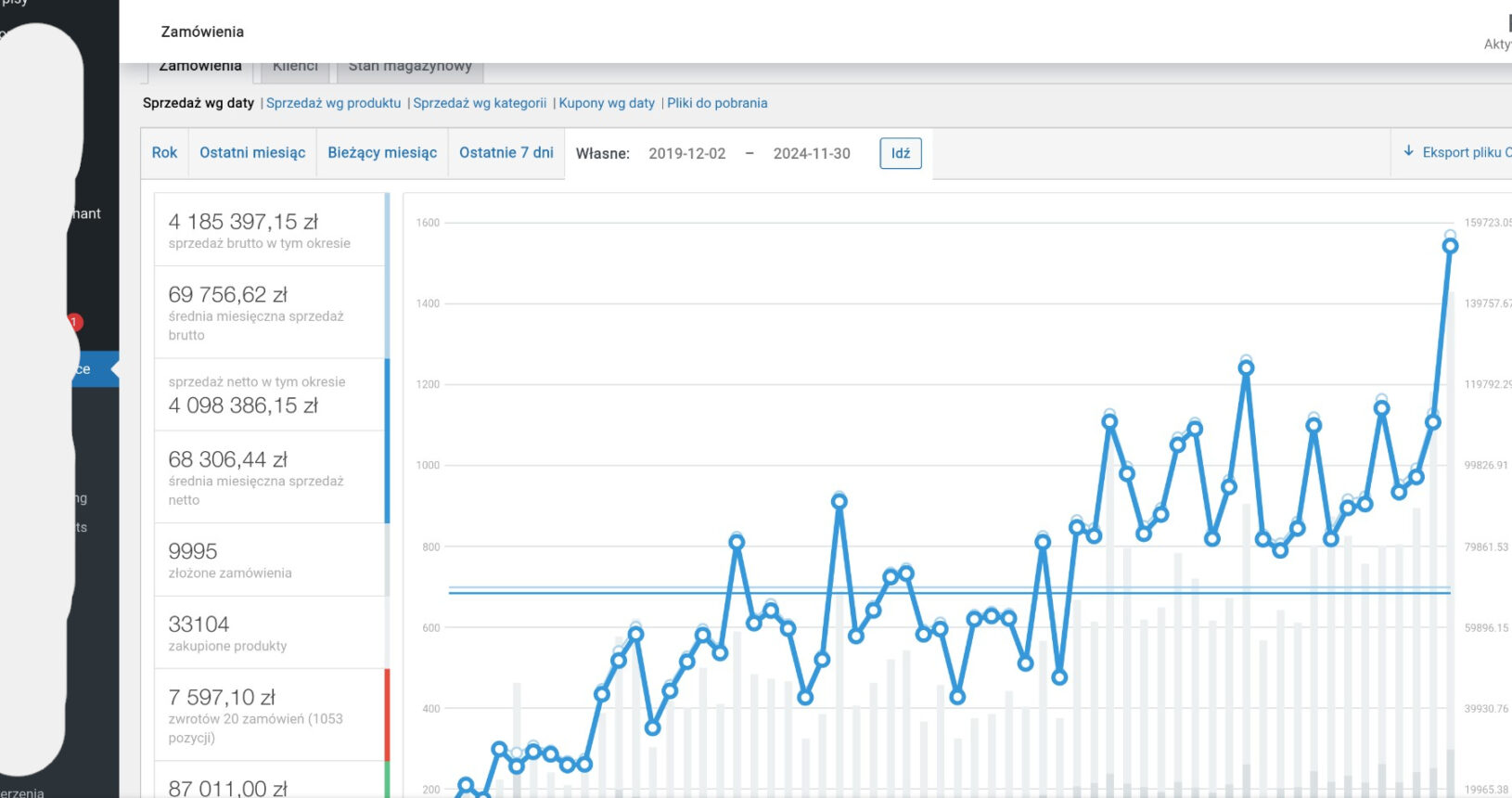The width and height of the screenshot is (1512, 798).
Task: Click the red swatch beside the zwrotów legend
Action: (387, 714)
